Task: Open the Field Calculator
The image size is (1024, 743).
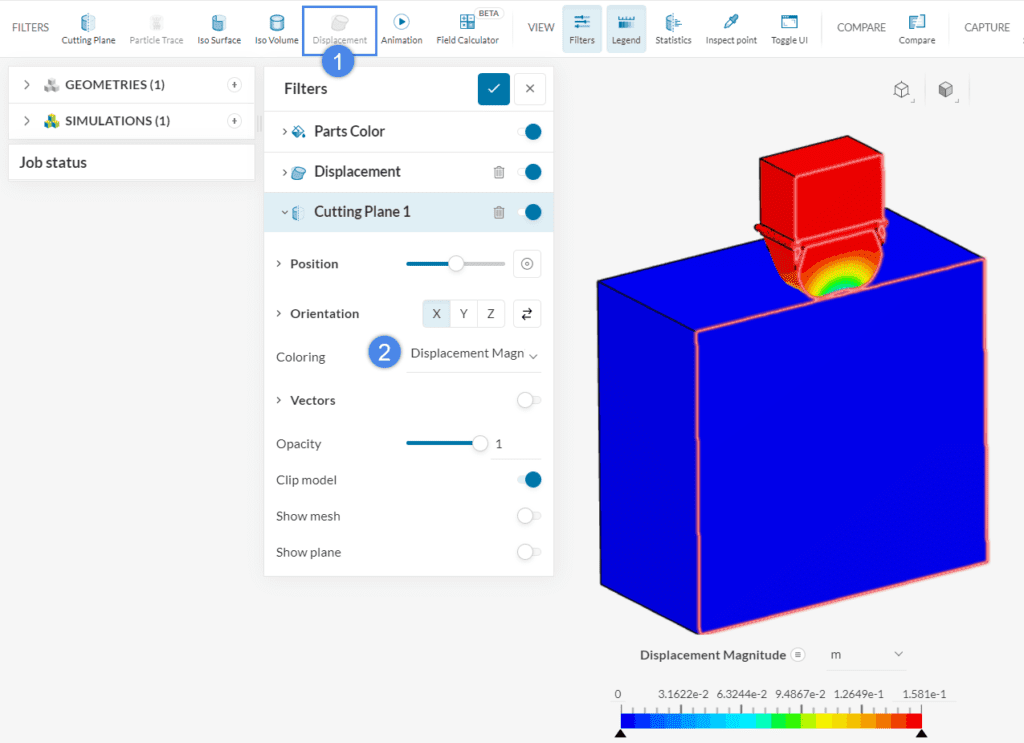Action: pyautogui.click(x=467, y=29)
